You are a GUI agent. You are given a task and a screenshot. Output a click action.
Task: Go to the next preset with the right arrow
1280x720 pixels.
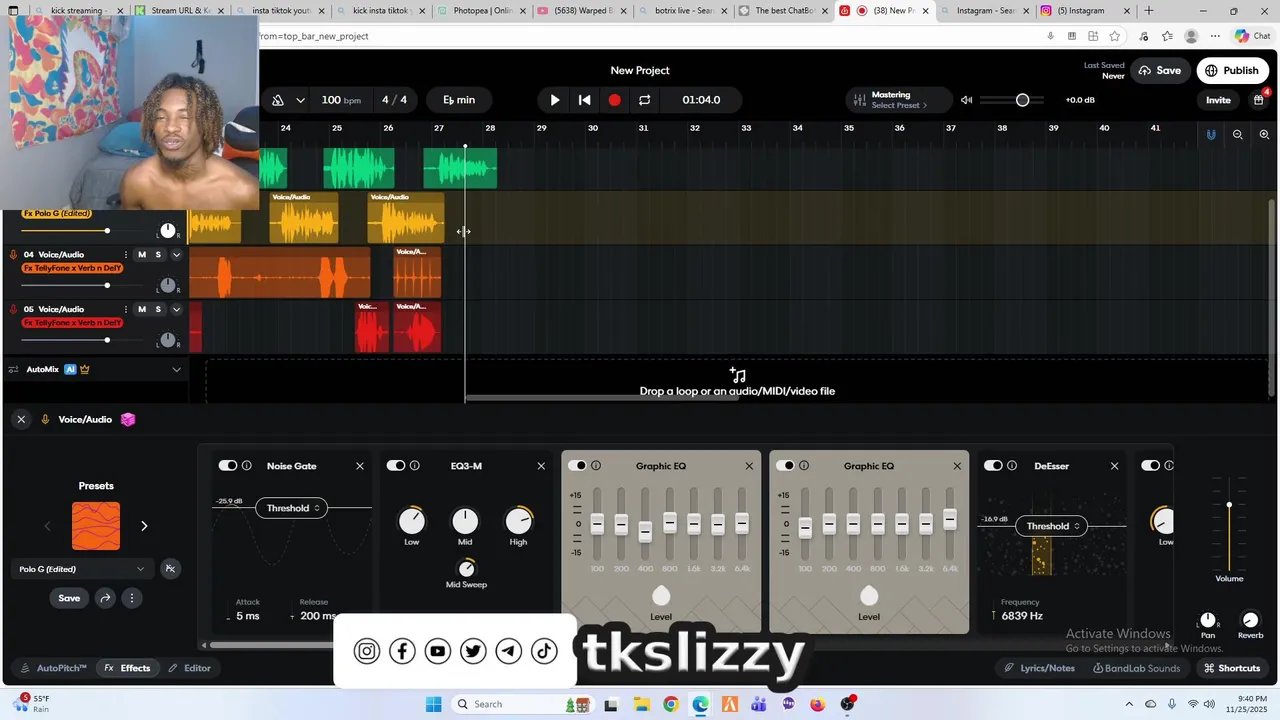144,526
